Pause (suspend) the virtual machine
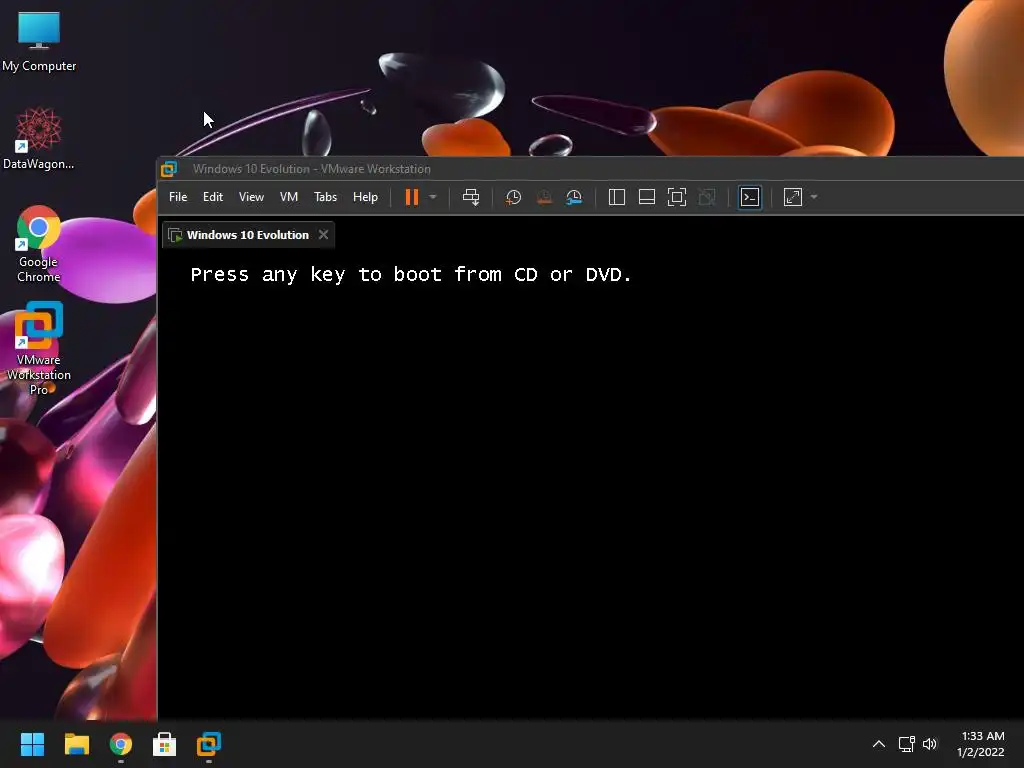1024x768 pixels. [x=411, y=197]
